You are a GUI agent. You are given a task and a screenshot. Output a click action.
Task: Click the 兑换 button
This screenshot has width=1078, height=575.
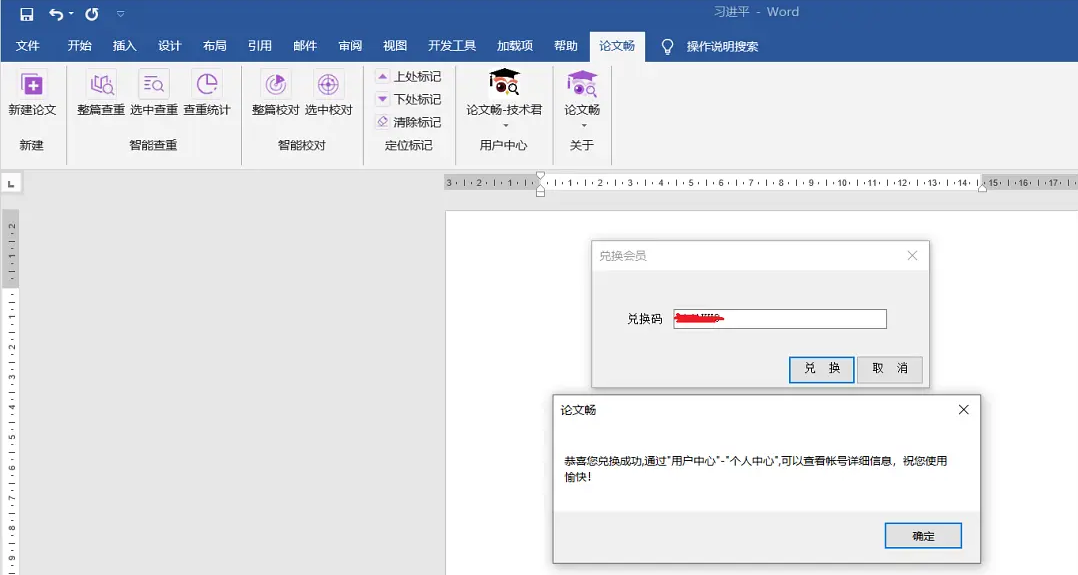coord(822,369)
